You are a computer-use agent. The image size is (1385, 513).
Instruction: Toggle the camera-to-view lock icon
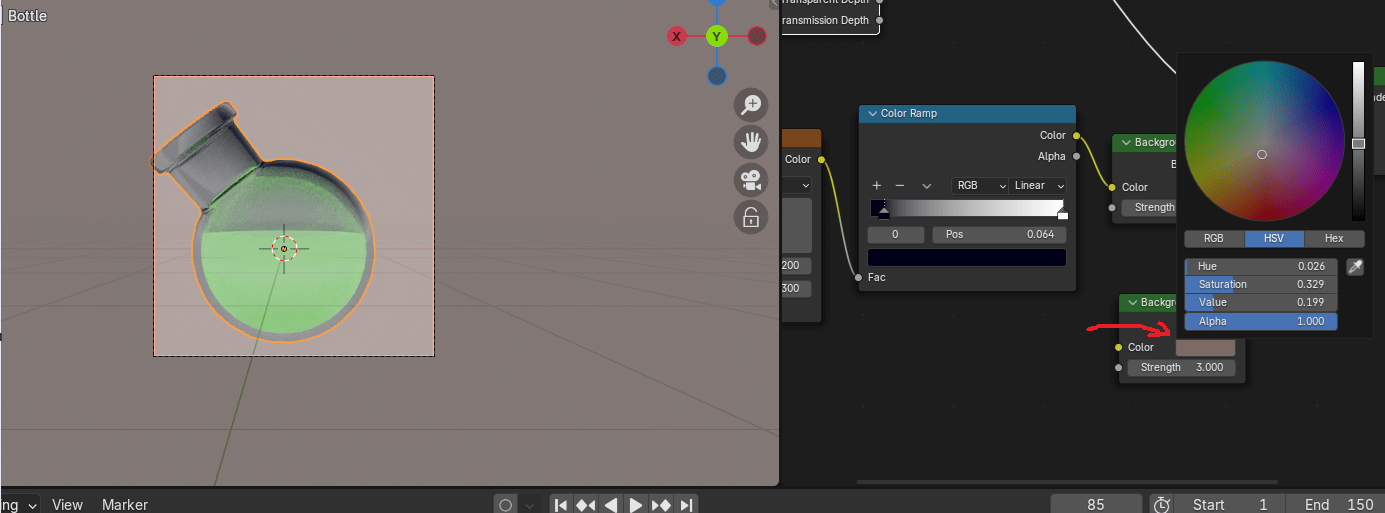click(750, 217)
